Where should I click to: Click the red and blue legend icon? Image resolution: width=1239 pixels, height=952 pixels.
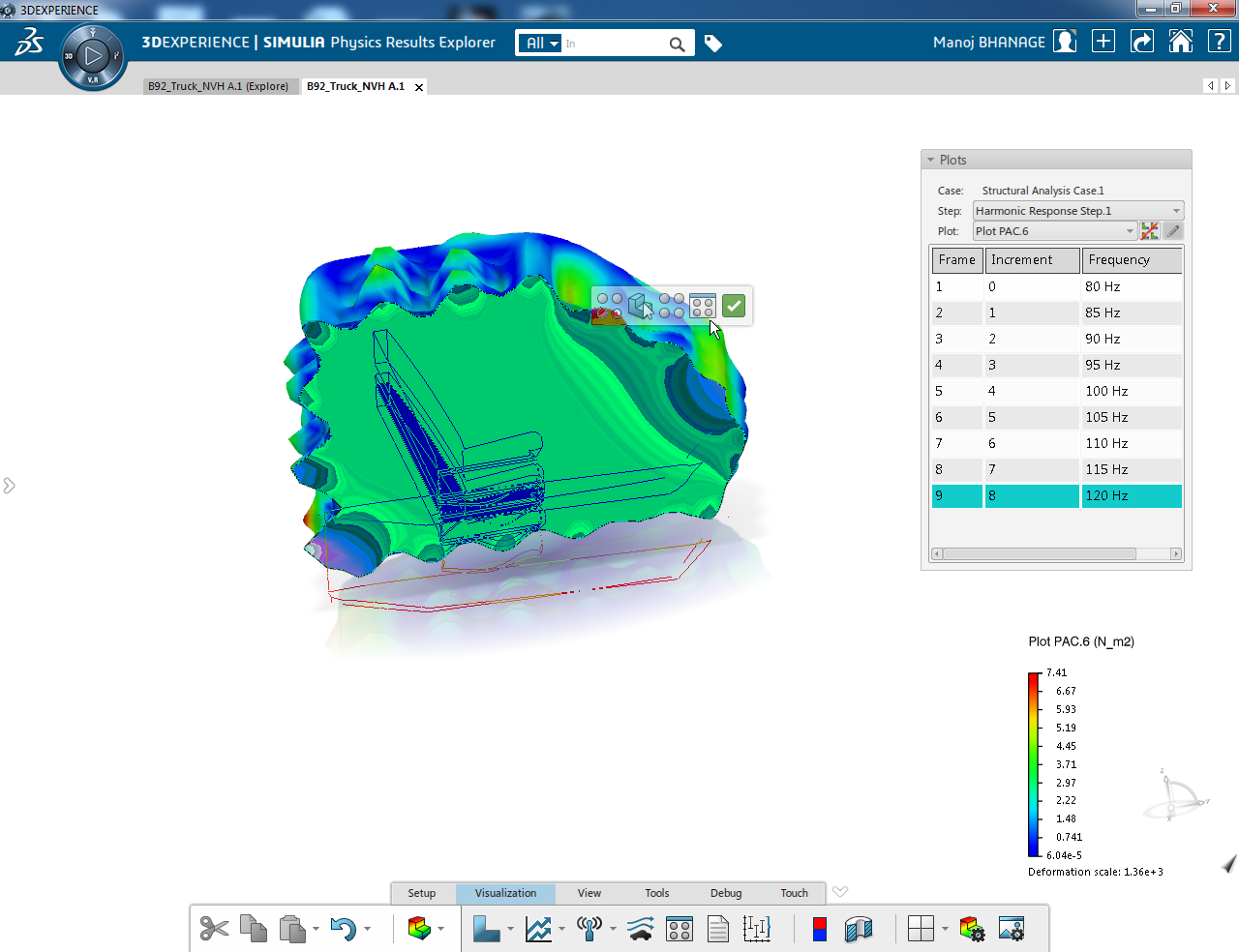pos(820,929)
